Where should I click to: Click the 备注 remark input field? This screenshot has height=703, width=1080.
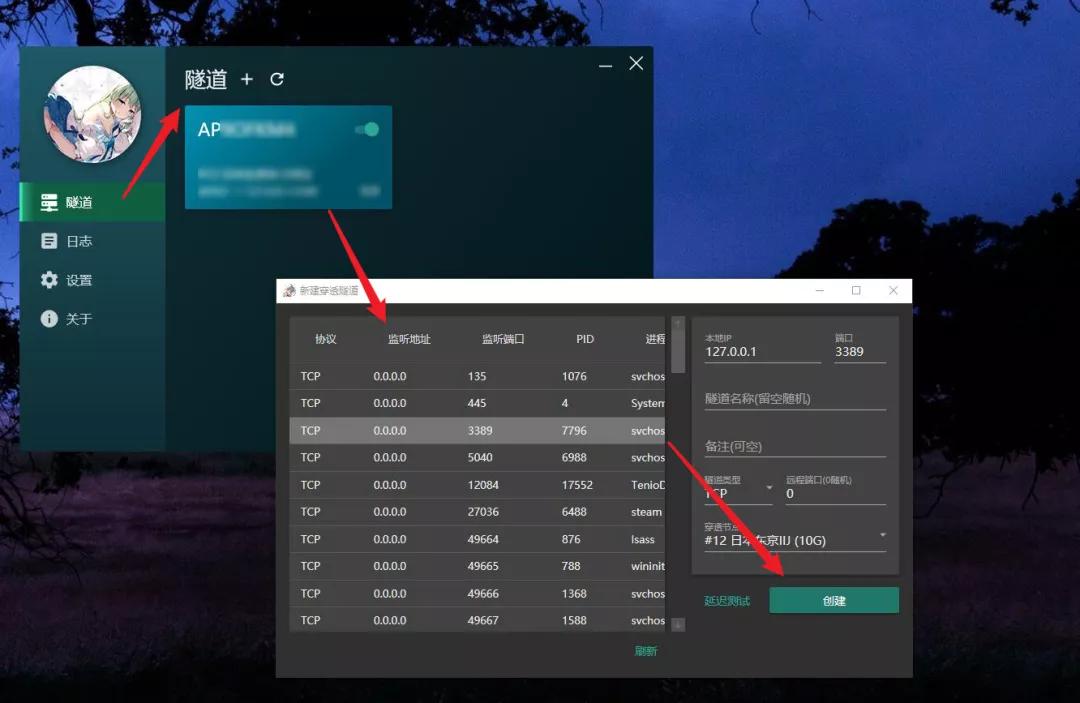pyautogui.click(x=795, y=447)
